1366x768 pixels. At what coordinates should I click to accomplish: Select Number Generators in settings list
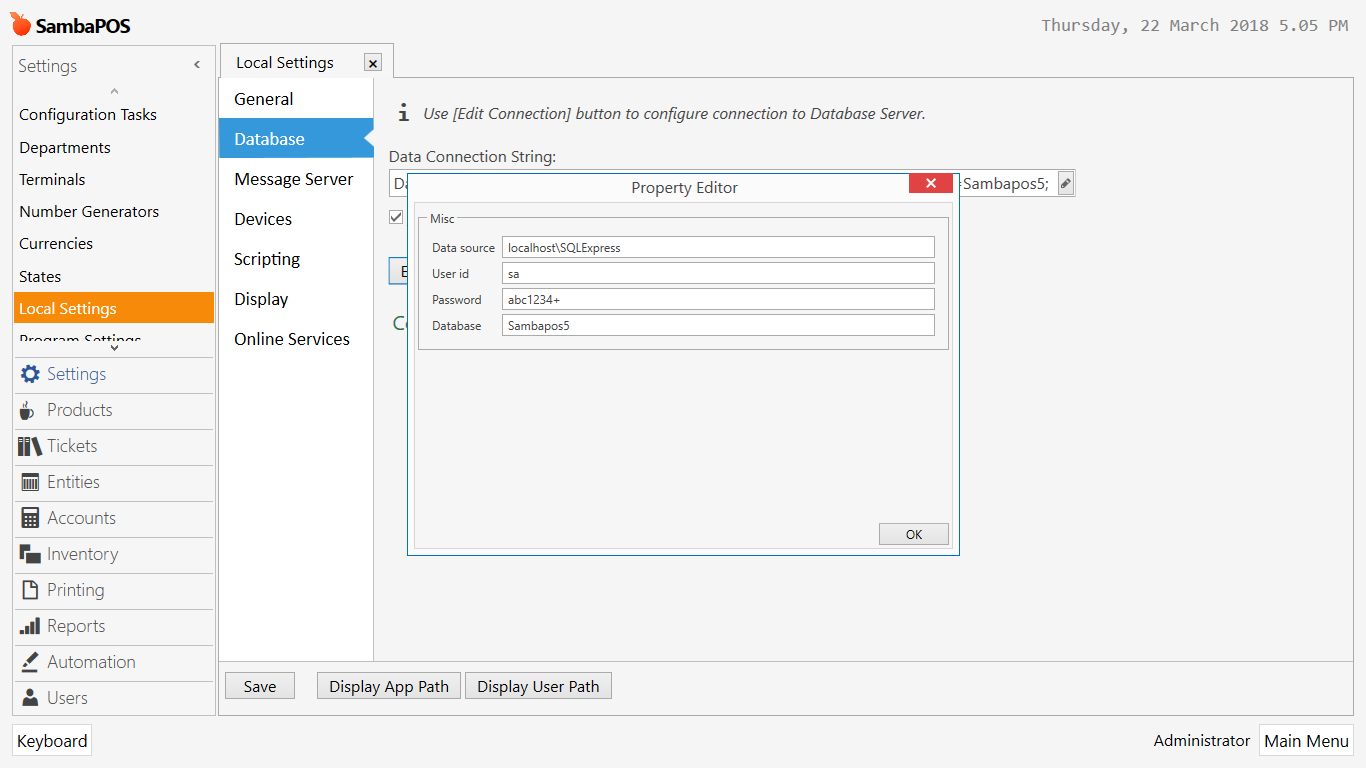tap(114, 211)
